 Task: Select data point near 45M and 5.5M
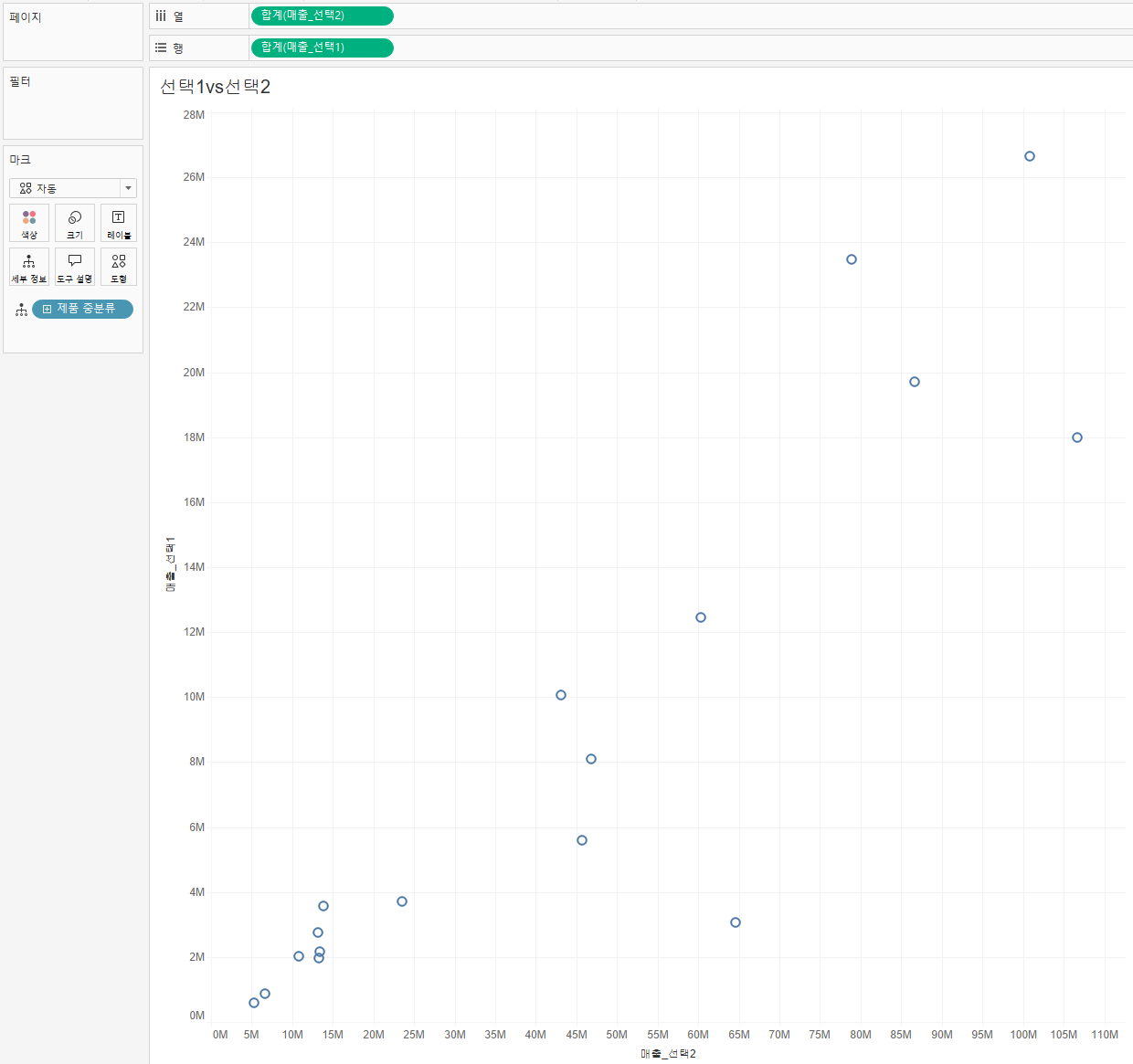582,840
